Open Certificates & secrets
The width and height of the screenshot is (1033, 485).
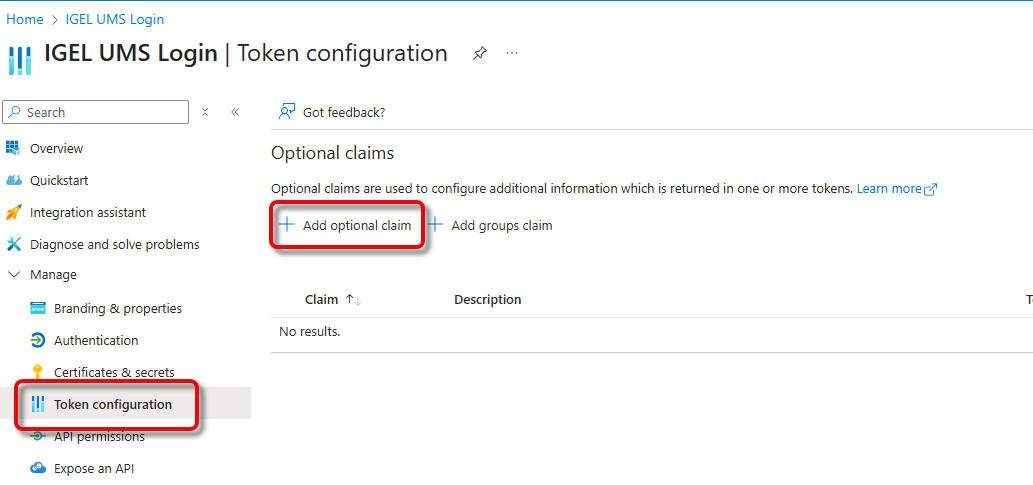pos(114,372)
